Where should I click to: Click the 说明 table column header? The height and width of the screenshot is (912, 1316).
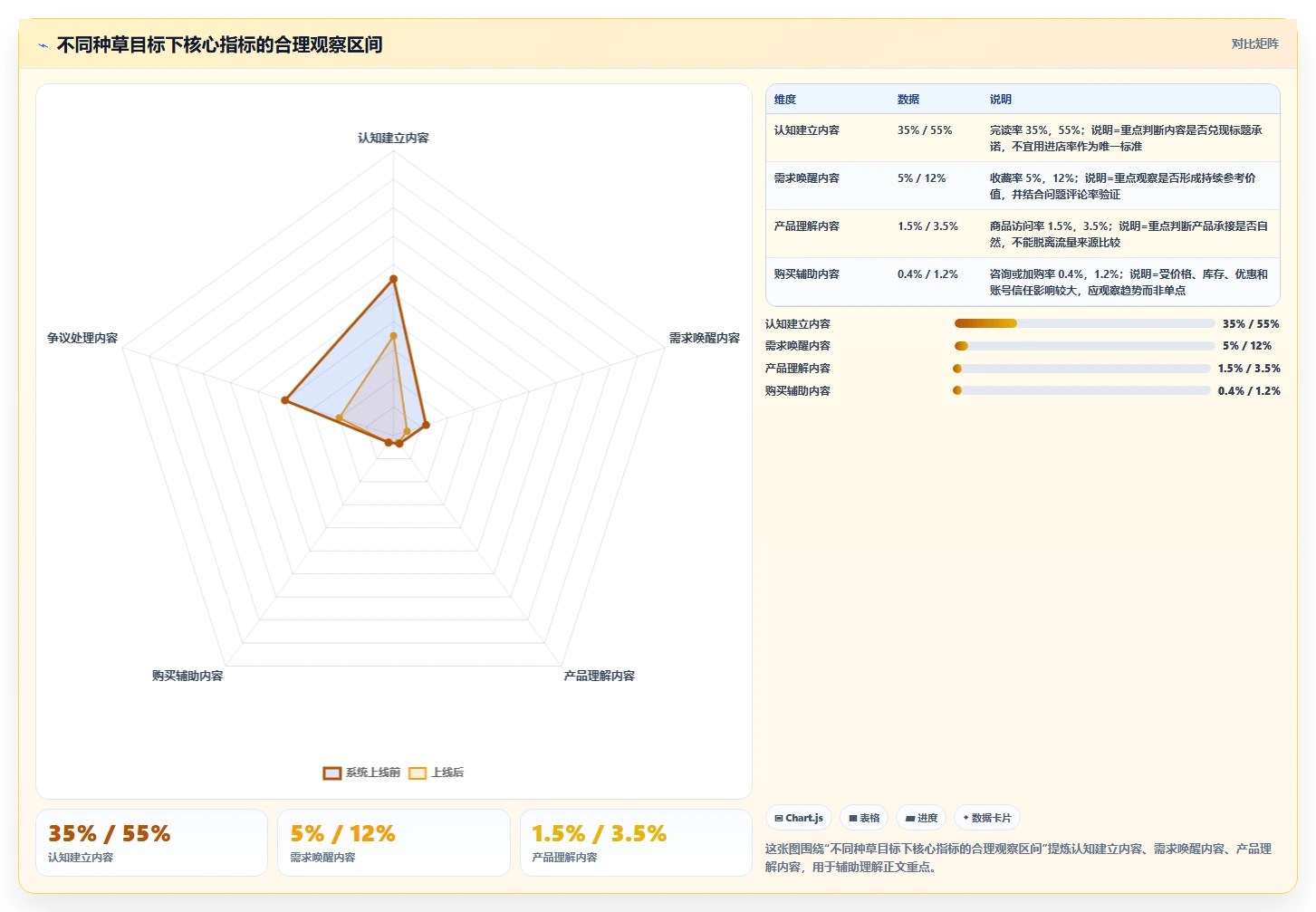point(1001,100)
